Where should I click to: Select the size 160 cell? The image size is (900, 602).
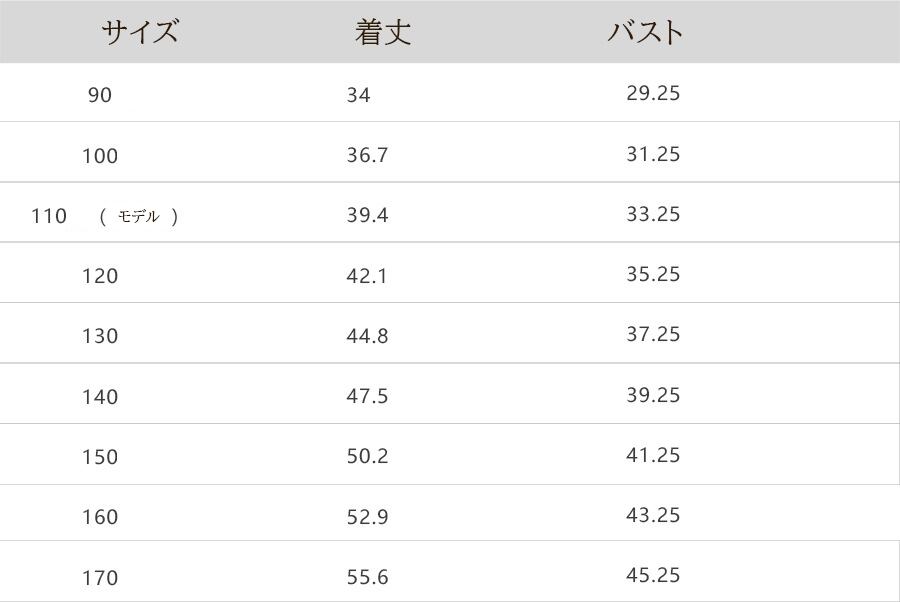point(100,517)
